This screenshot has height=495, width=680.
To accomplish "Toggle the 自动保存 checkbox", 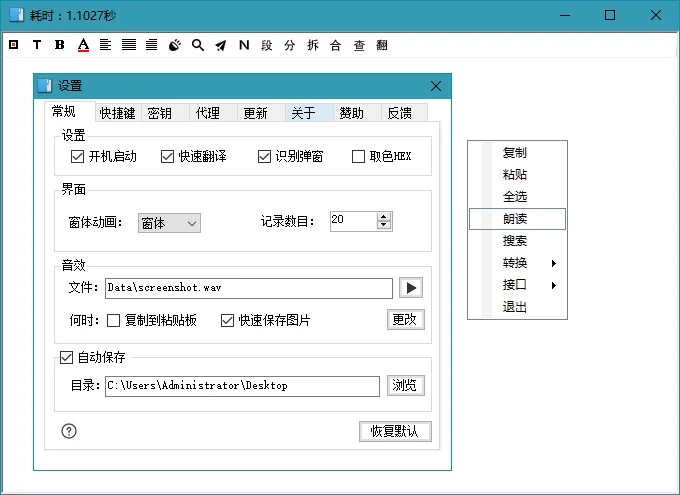I will pos(66,357).
